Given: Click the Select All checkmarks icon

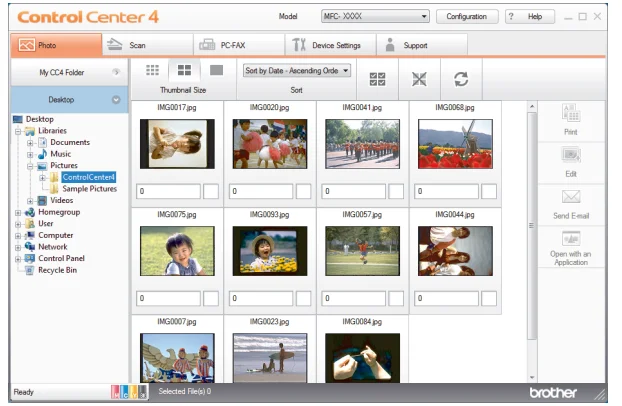Looking at the screenshot, I should (377, 79).
